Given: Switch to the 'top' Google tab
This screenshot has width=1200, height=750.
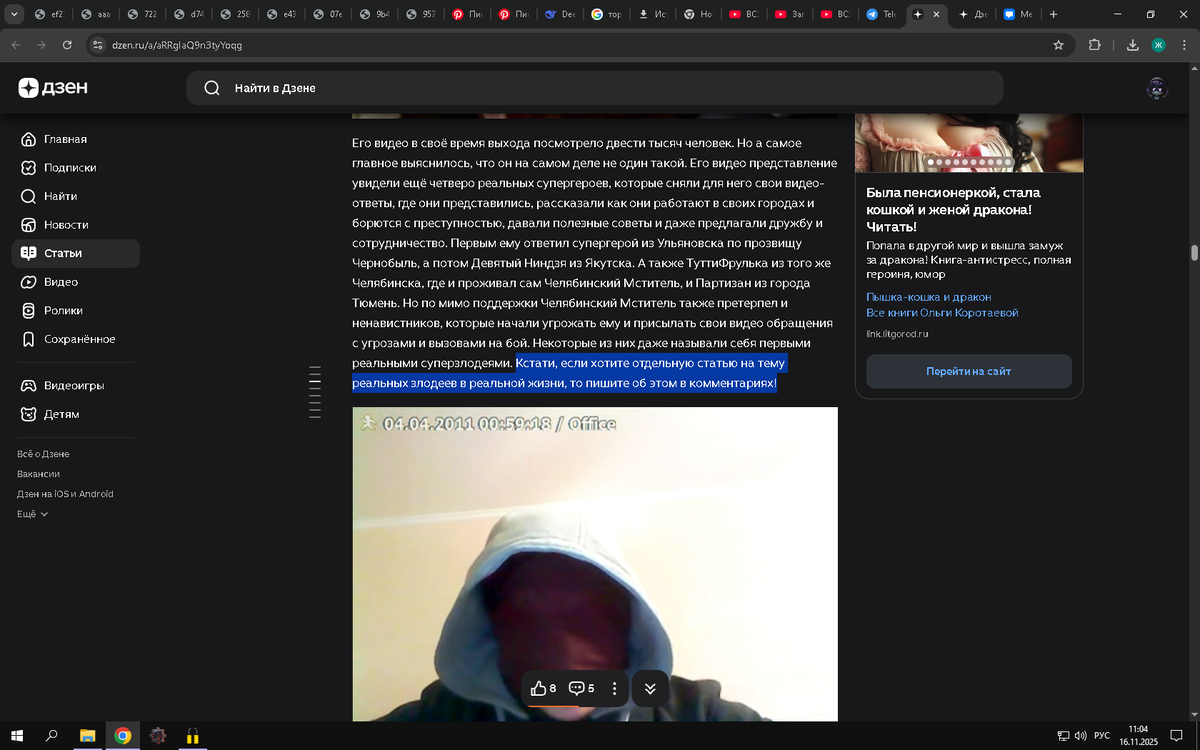Looking at the screenshot, I should coord(608,14).
